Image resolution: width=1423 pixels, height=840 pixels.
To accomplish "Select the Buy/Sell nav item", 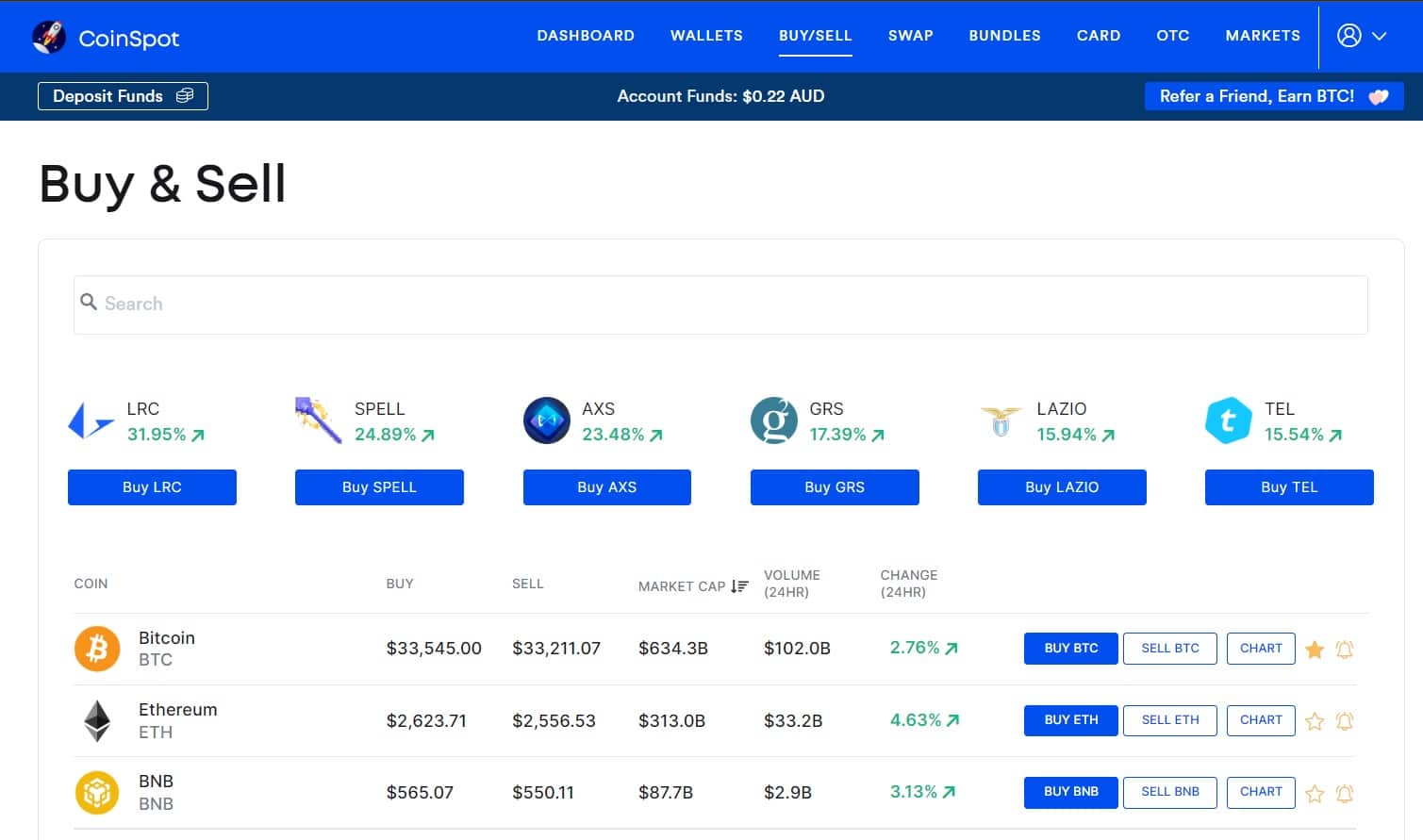I will coord(816,36).
